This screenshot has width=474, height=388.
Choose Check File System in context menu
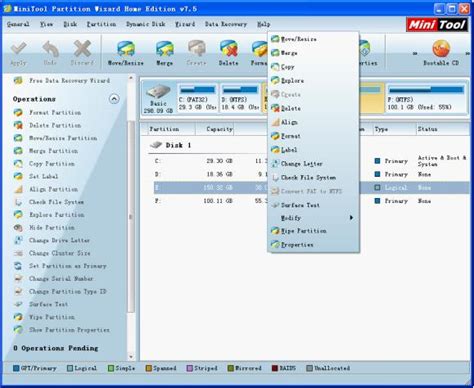pyautogui.click(x=313, y=178)
